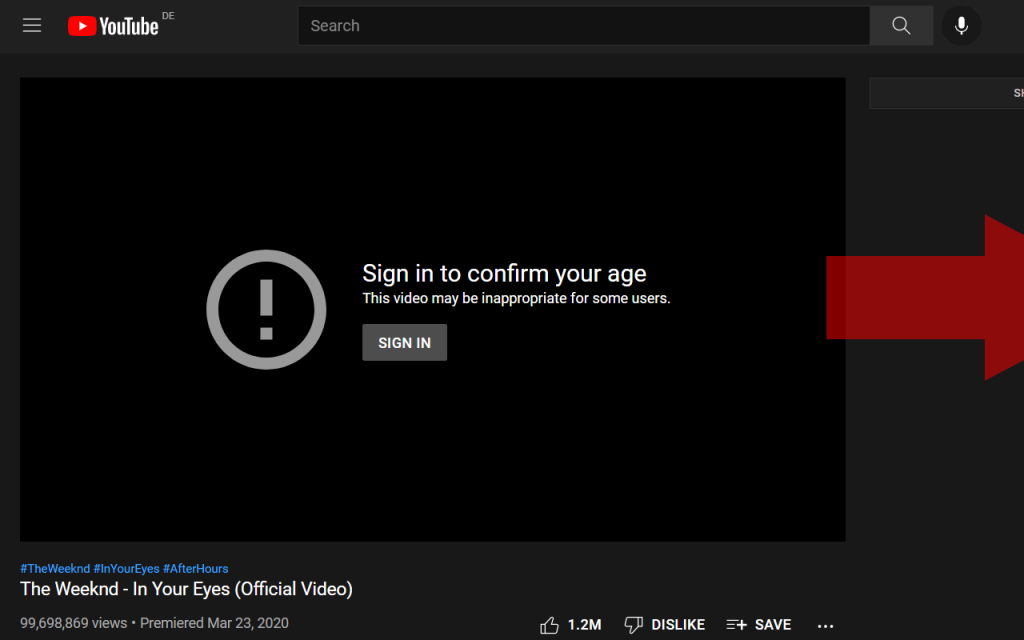Like the video with the thumbs up
Viewport: 1024px width, 640px height.
549,624
